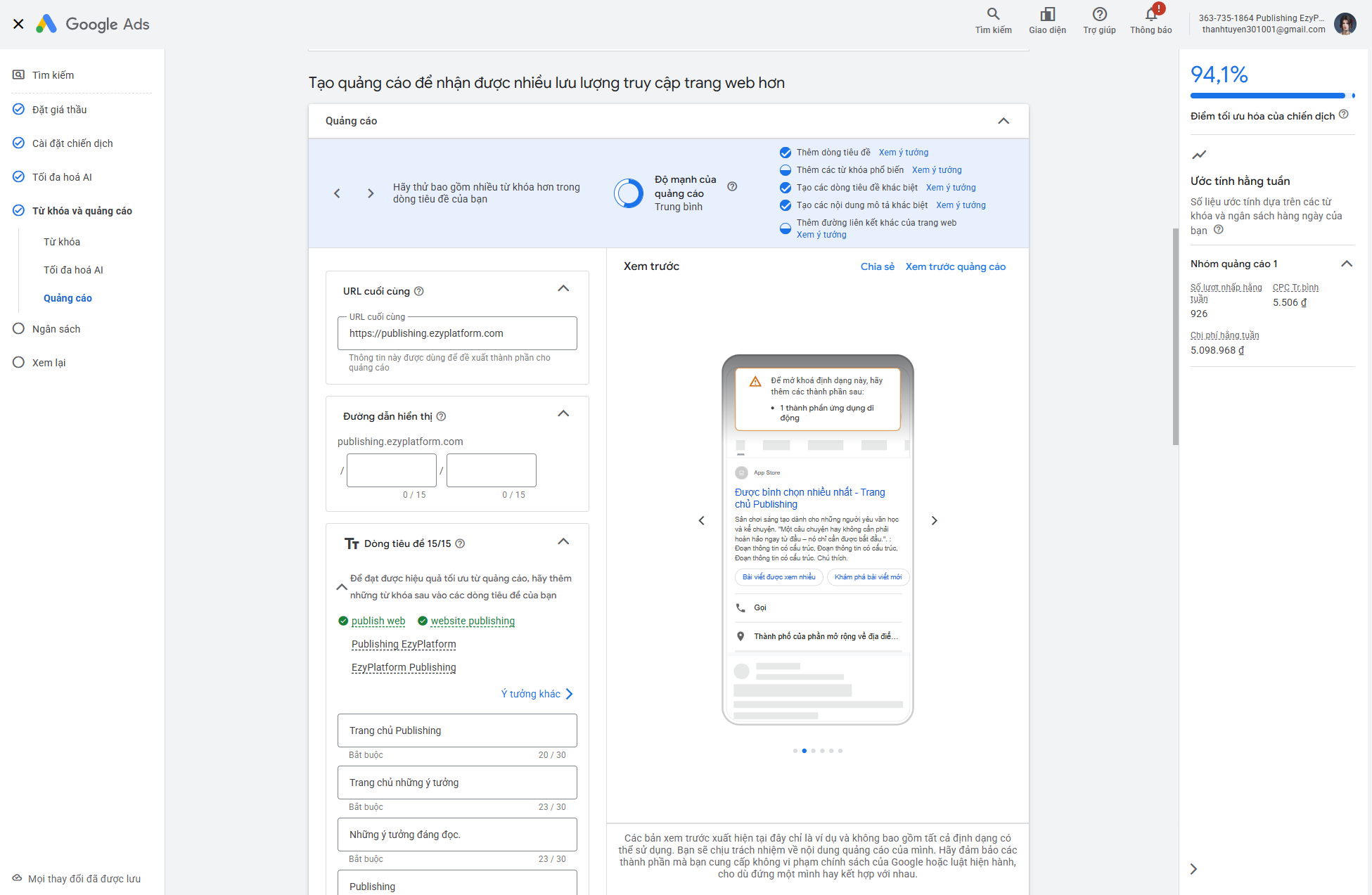
Task: Click the URL cuối cùng input field
Action: tap(457, 333)
